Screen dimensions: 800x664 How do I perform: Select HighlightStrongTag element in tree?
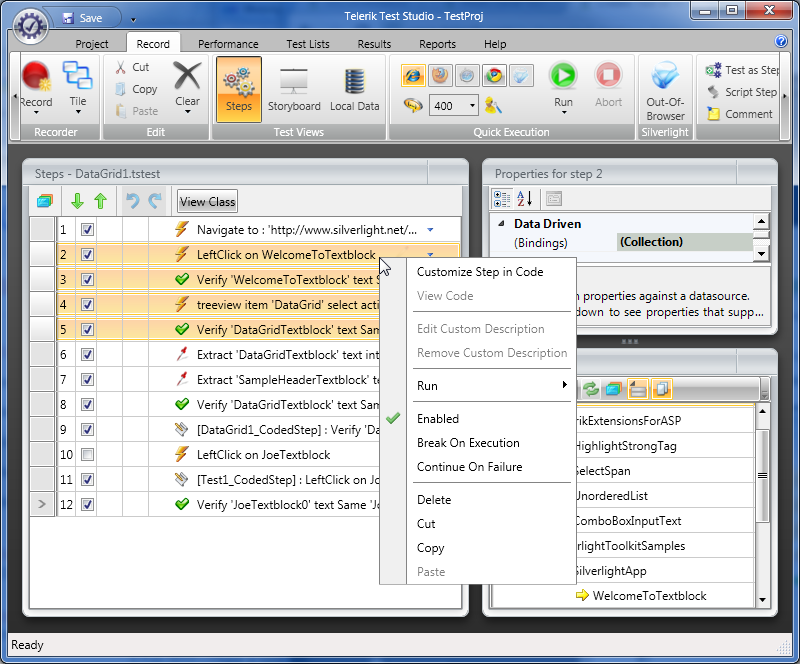point(626,446)
